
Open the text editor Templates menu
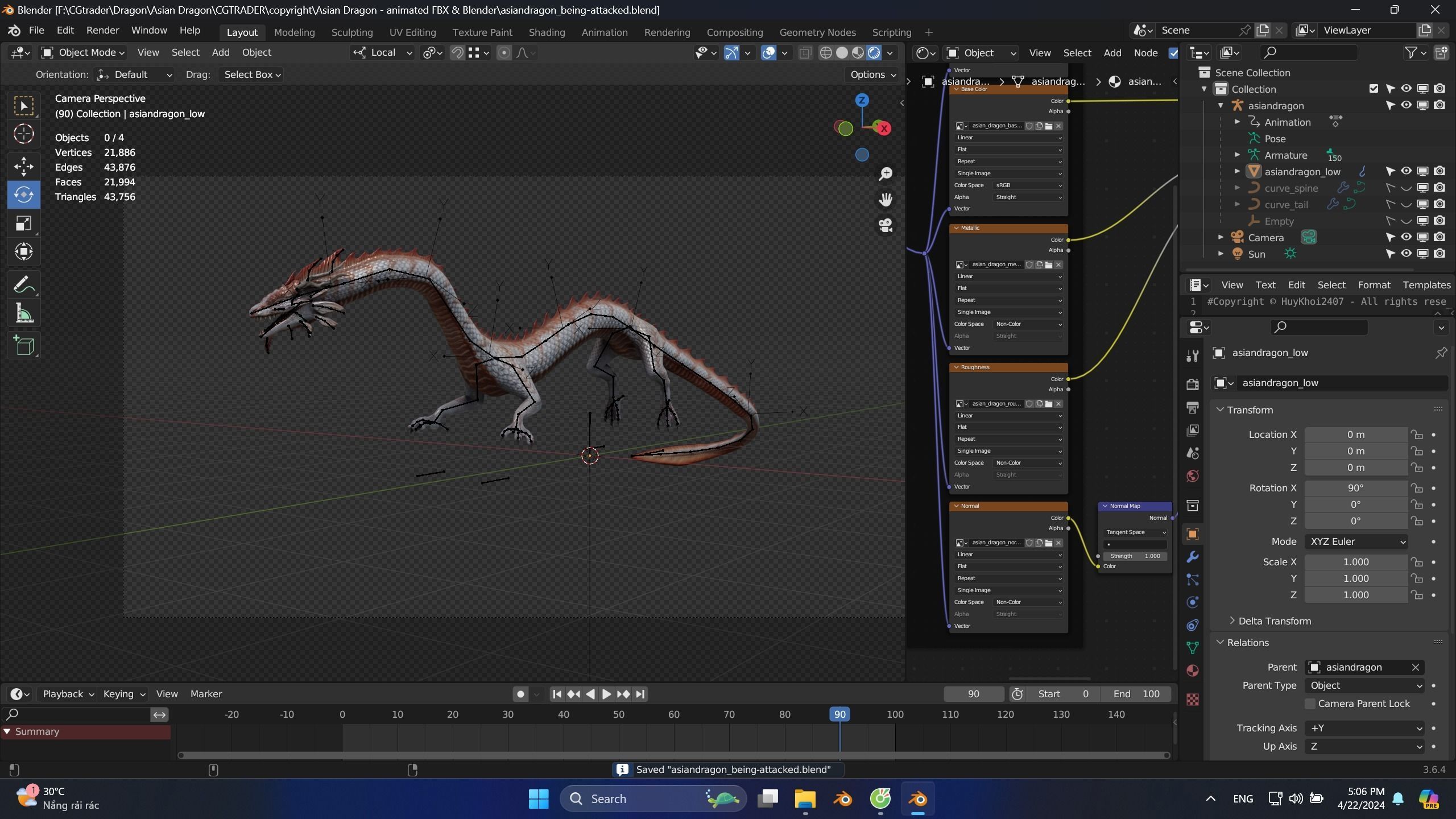pos(1426,286)
